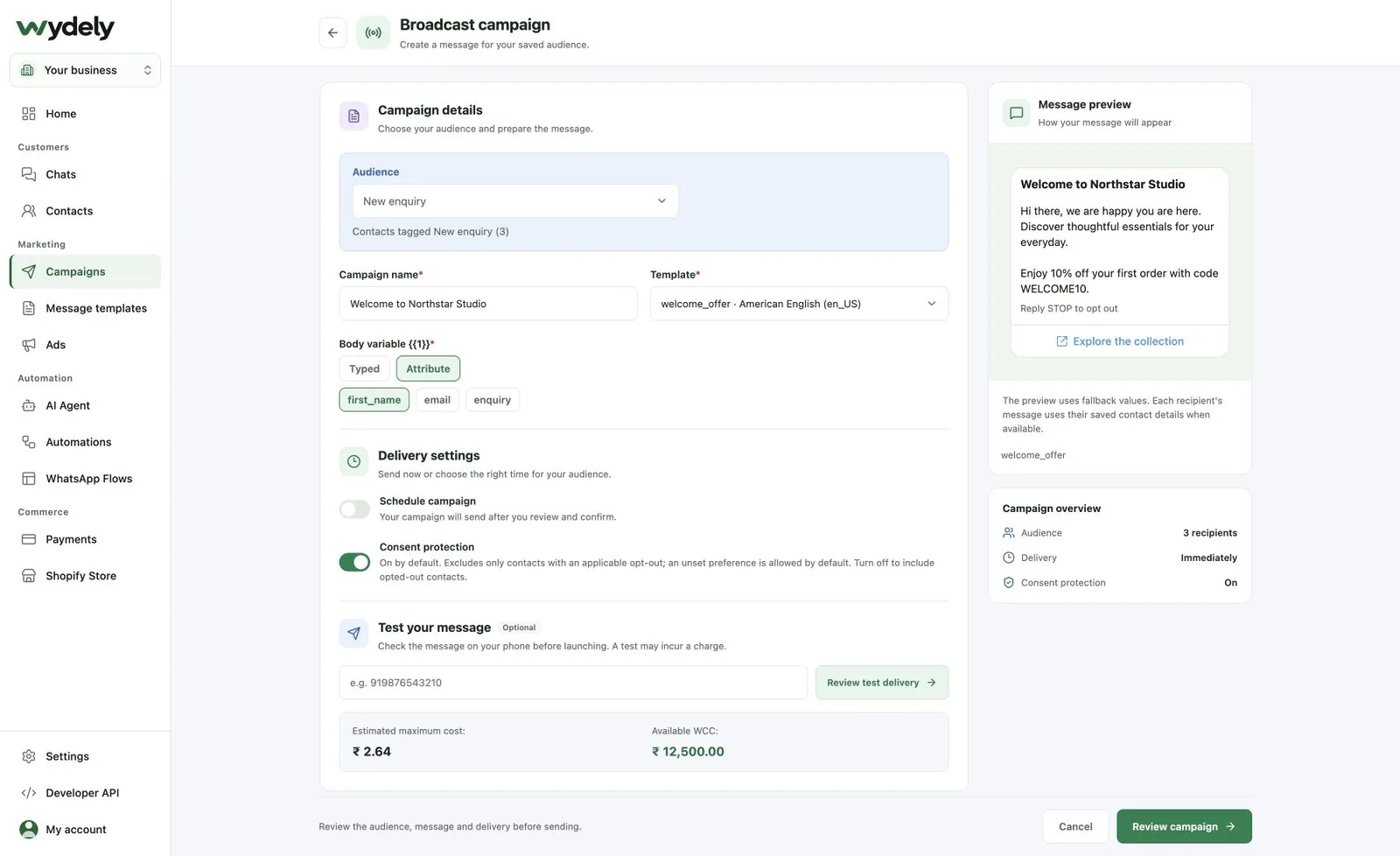Open the Template dropdown showing welcome_offer
Screen dimensions: 1400x856
point(799,304)
